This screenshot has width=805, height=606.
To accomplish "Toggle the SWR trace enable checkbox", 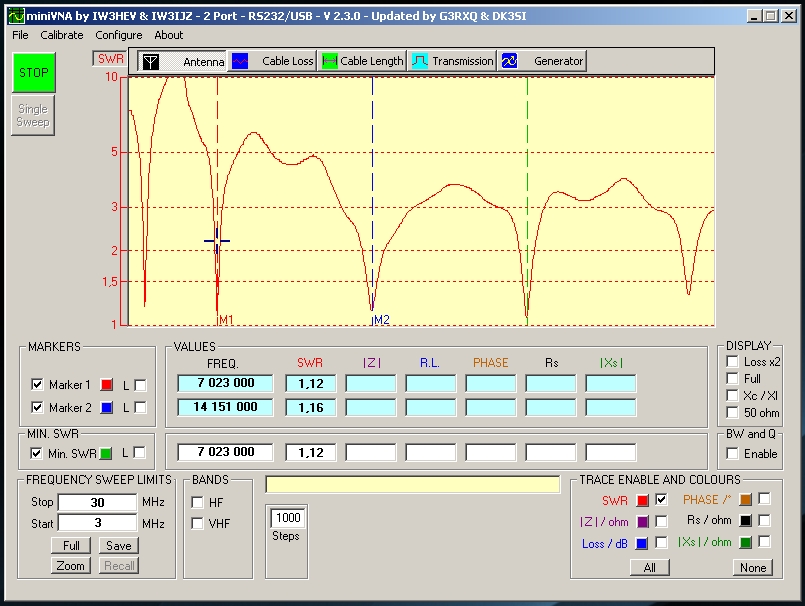I will pyautogui.click(x=661, y=499).
